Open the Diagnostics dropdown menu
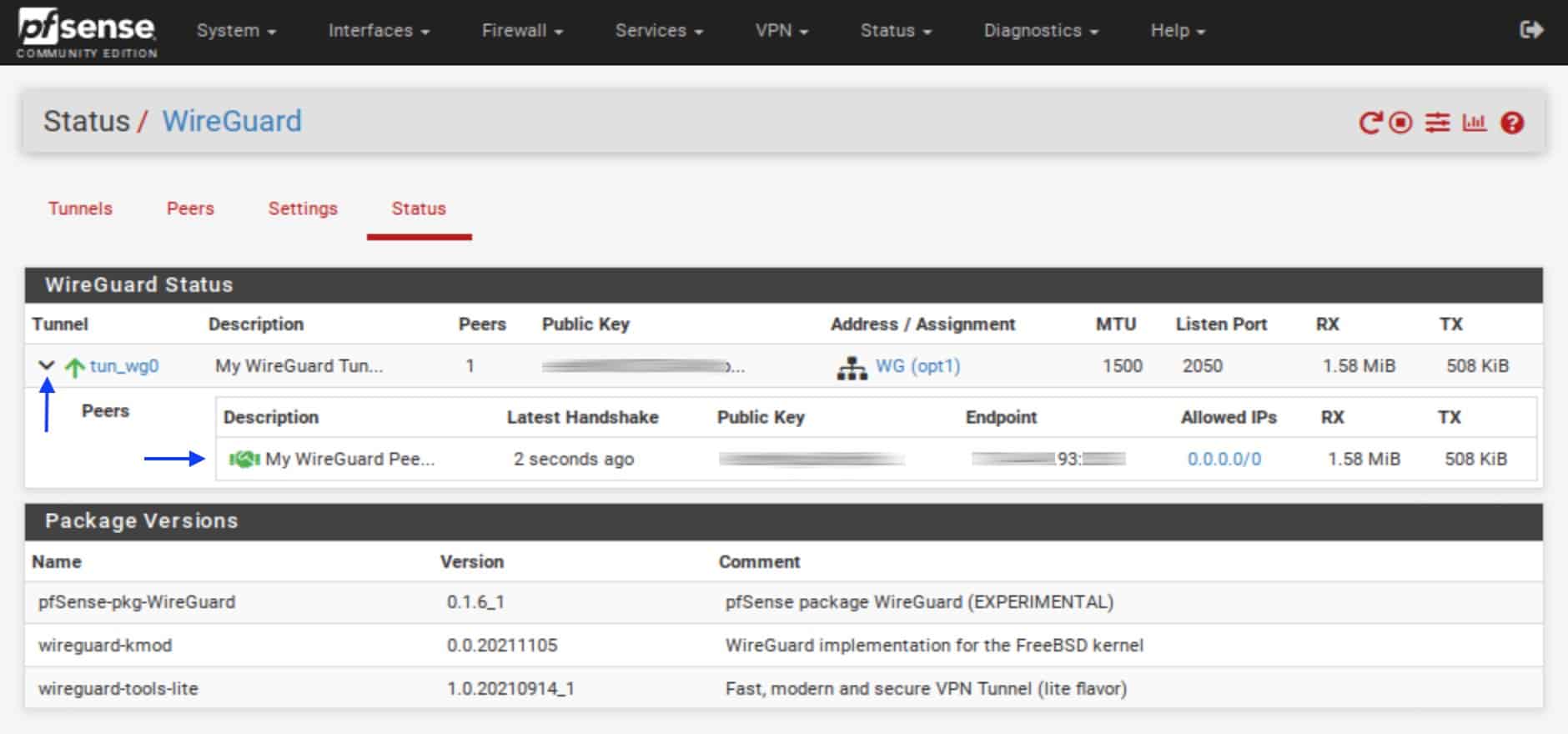This screenshot has width=1568, height=734. point(1041,31)
